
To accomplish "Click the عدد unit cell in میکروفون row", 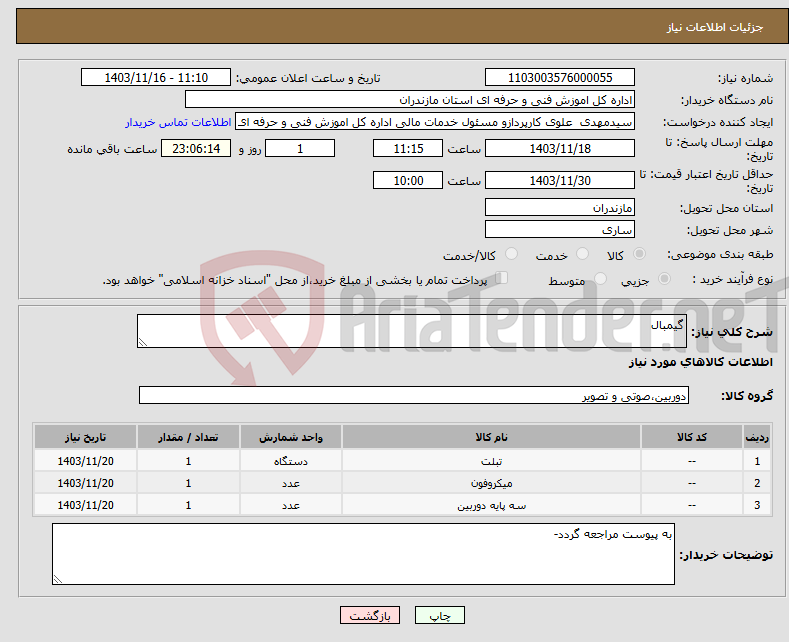I will coord(291,483).
